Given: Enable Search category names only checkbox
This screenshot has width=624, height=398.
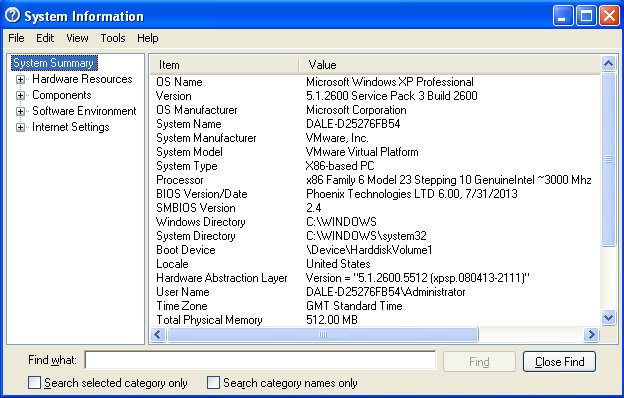Looking at the screenshot, I should 213,383.
